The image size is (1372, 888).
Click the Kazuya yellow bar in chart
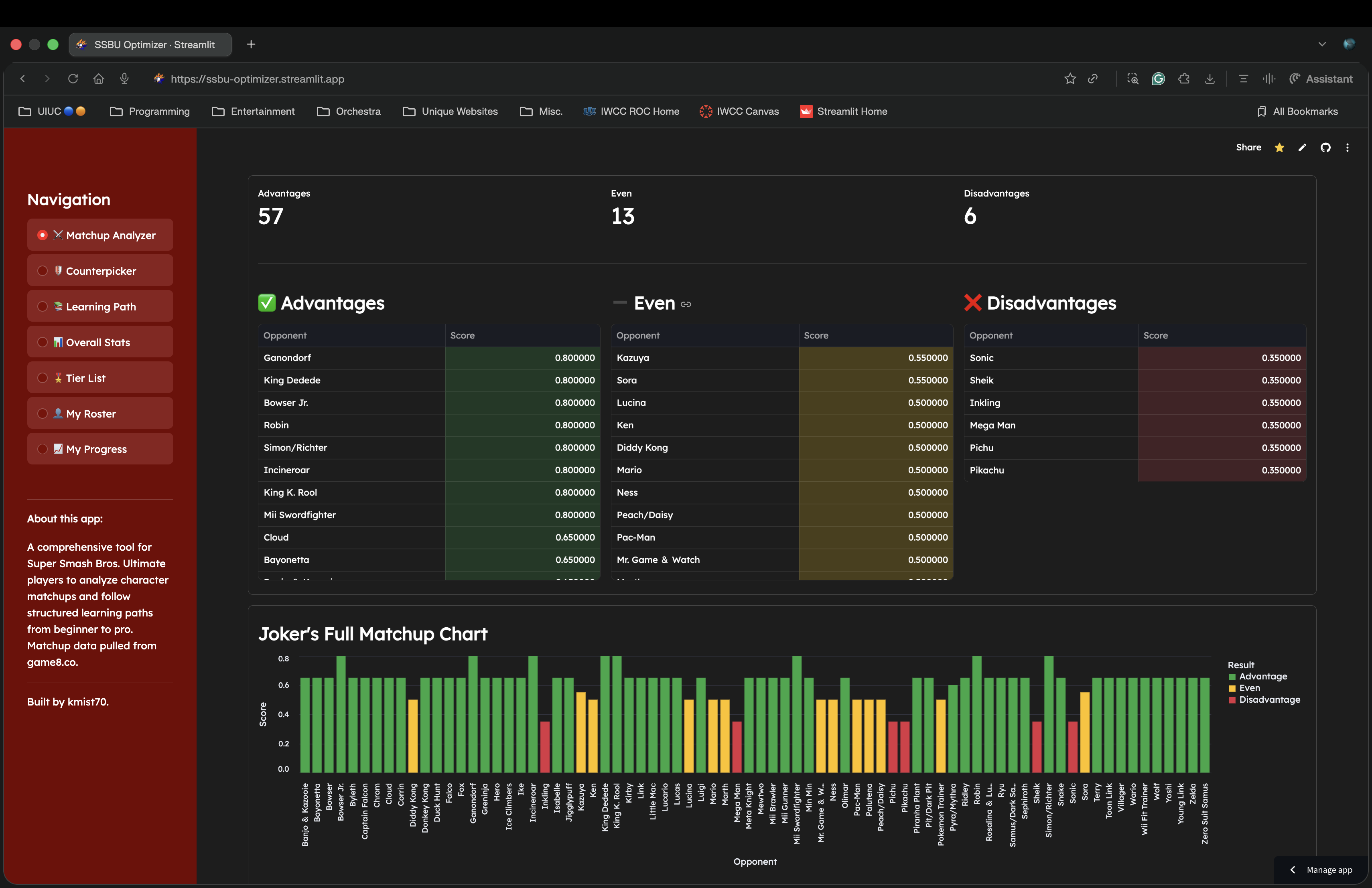click(580, 732)
